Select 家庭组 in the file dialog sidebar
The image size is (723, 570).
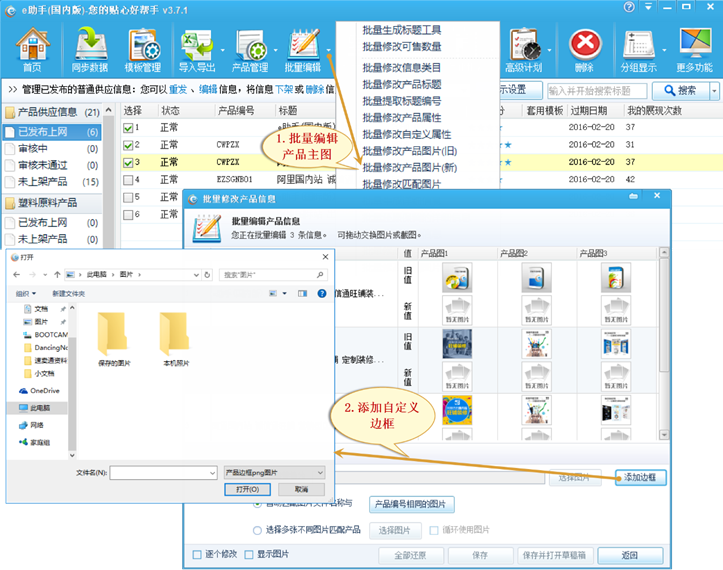pyautogui.click(x=35, y=442)
